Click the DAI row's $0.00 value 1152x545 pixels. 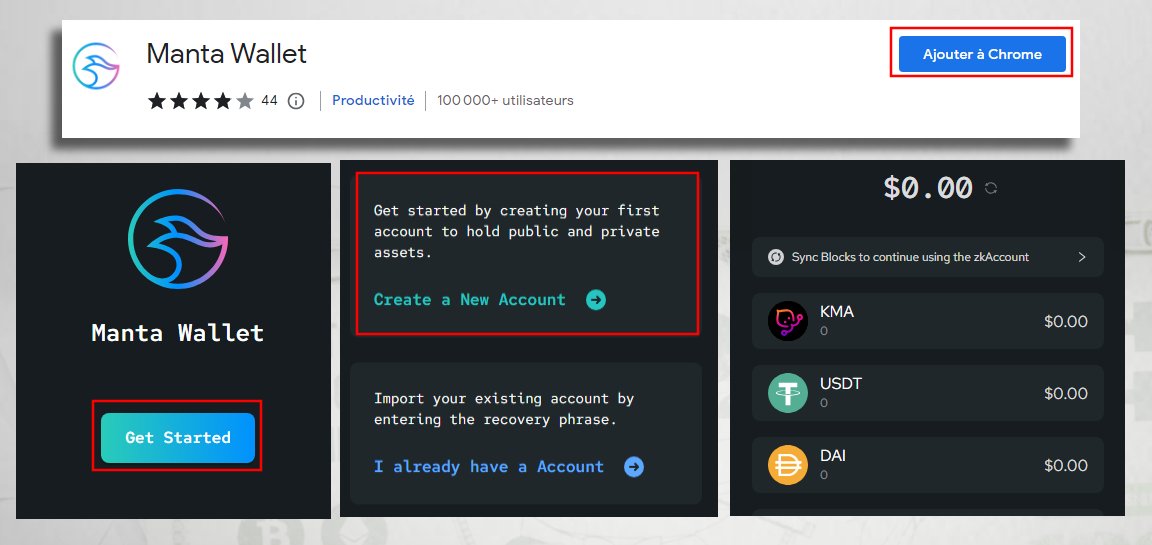[x=1066, y=466]
